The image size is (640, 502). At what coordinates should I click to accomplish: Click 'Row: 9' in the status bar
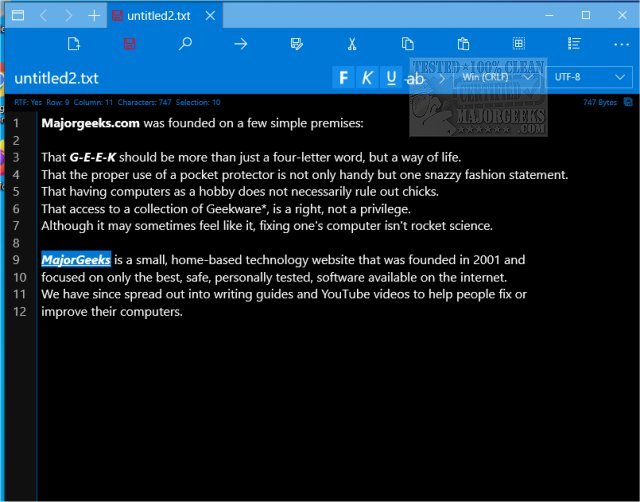[58, 102]
